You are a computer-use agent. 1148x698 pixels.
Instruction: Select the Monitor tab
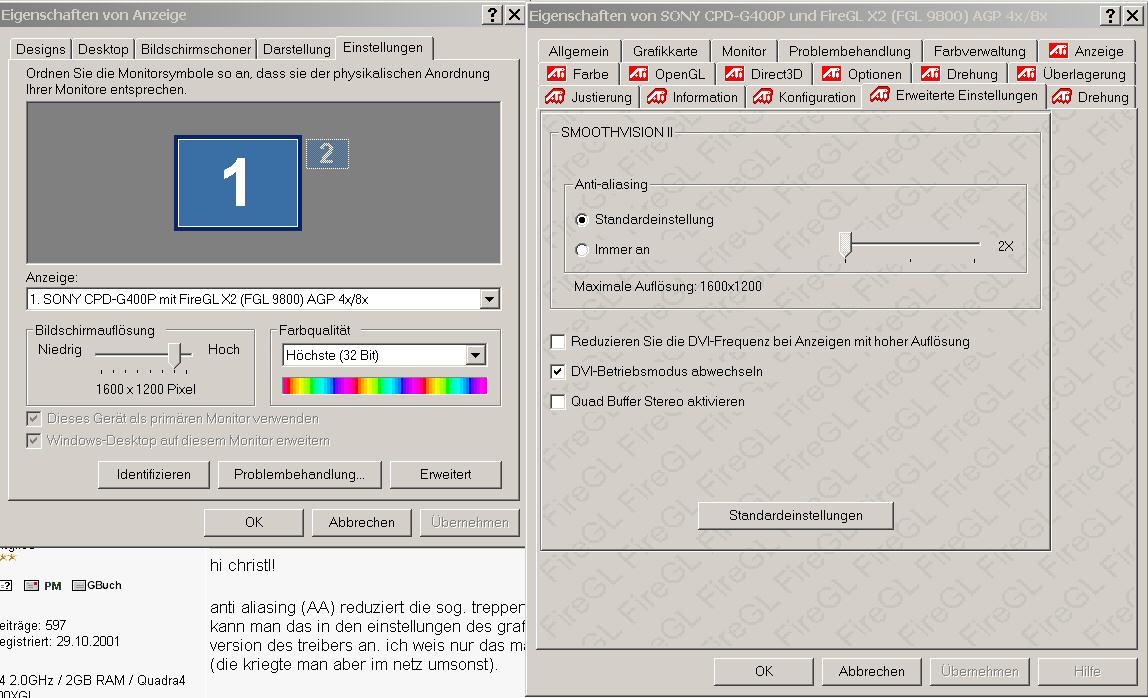pos(744,51)
